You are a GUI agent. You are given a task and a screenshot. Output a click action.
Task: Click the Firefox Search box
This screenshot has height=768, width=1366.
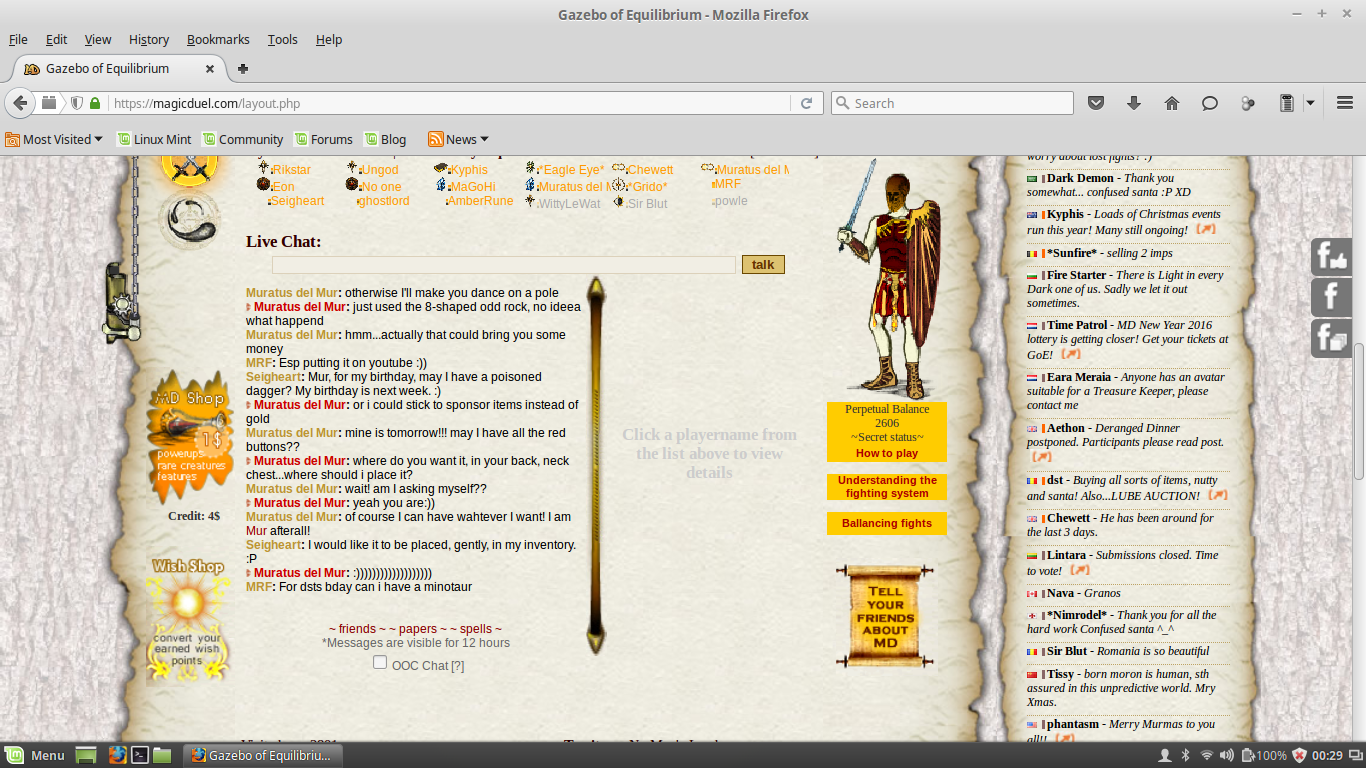(952, 103)
